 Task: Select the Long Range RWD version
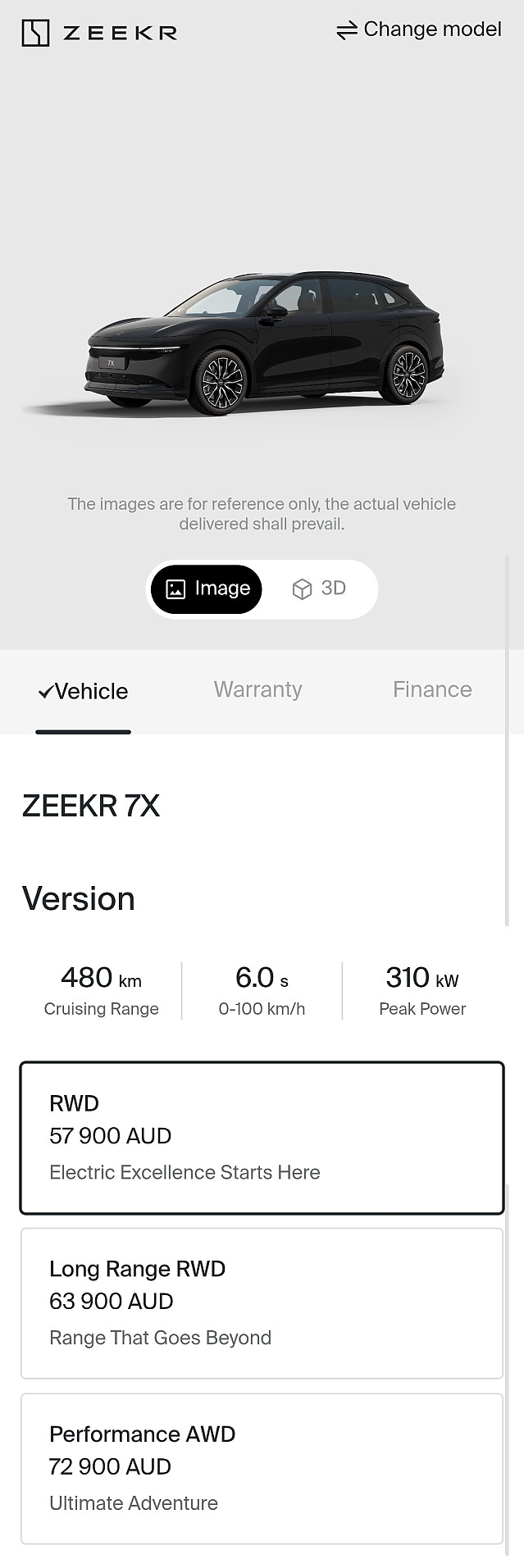click(x=262, y=1303)
